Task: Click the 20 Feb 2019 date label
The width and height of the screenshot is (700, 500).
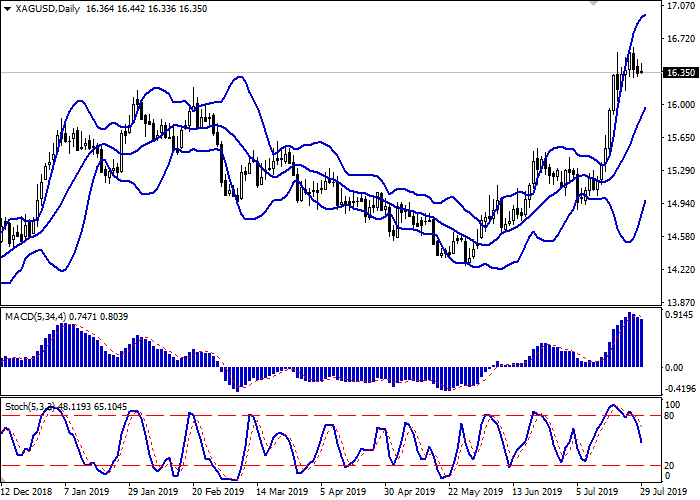Action: point(220,492)
